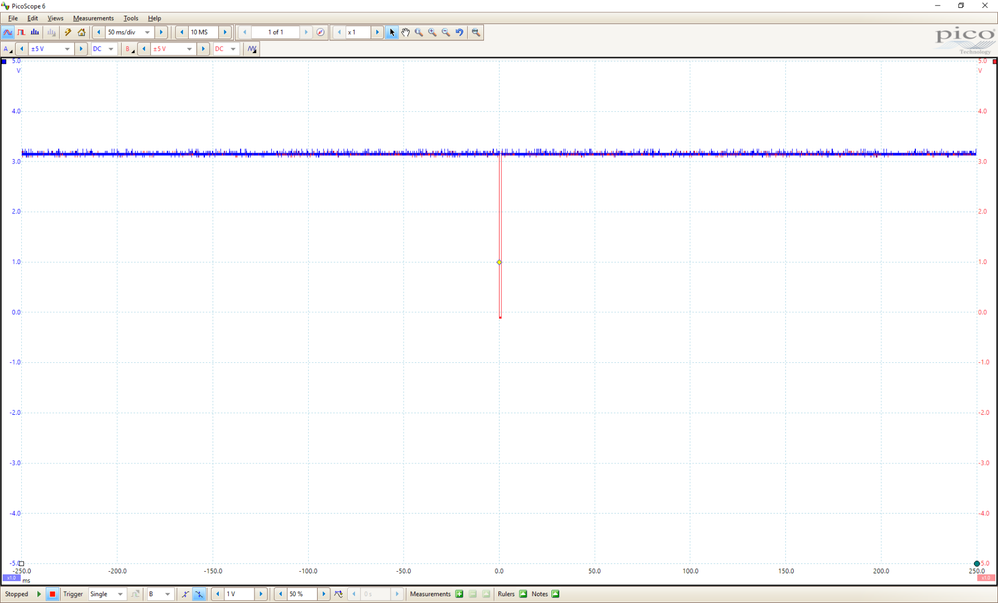This screenshot has height=603, width=998.
Task: Click the red x1.0 axis scale button
Action: tap(986, 578)
